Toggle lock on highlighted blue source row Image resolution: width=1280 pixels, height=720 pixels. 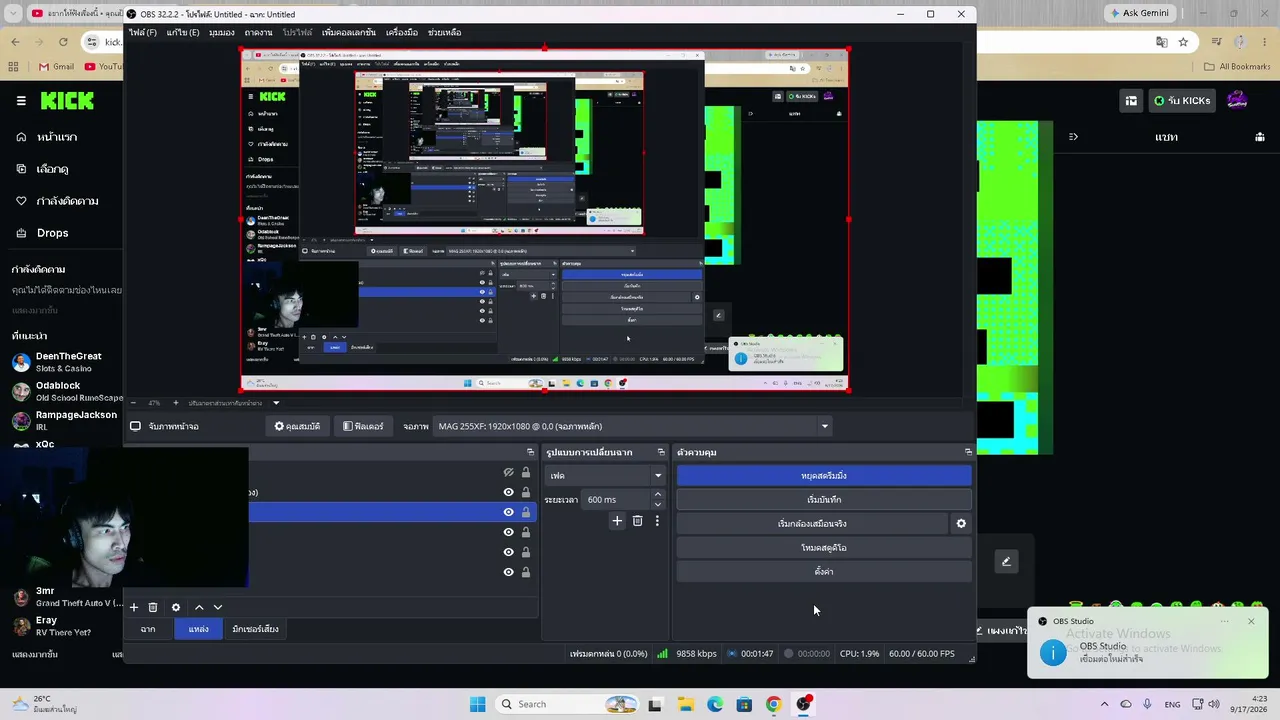[x=526, y=512]
